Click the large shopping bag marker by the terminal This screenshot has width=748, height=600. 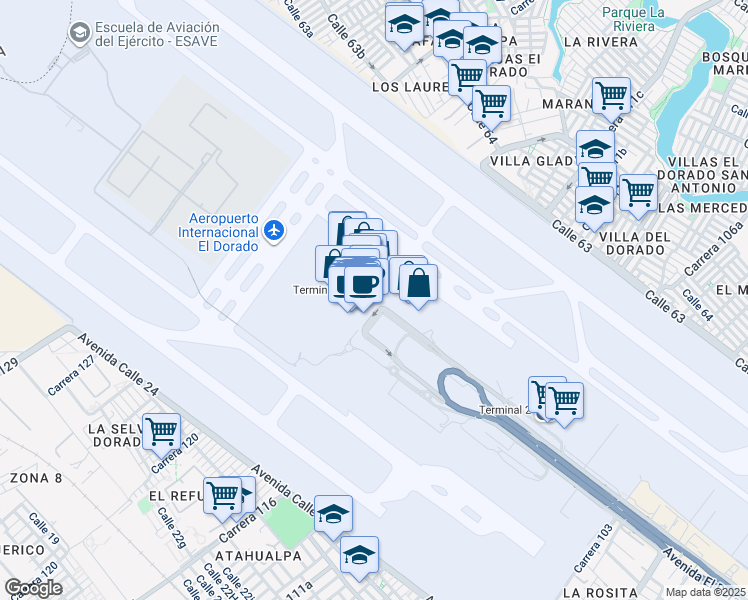pos(418,283)
